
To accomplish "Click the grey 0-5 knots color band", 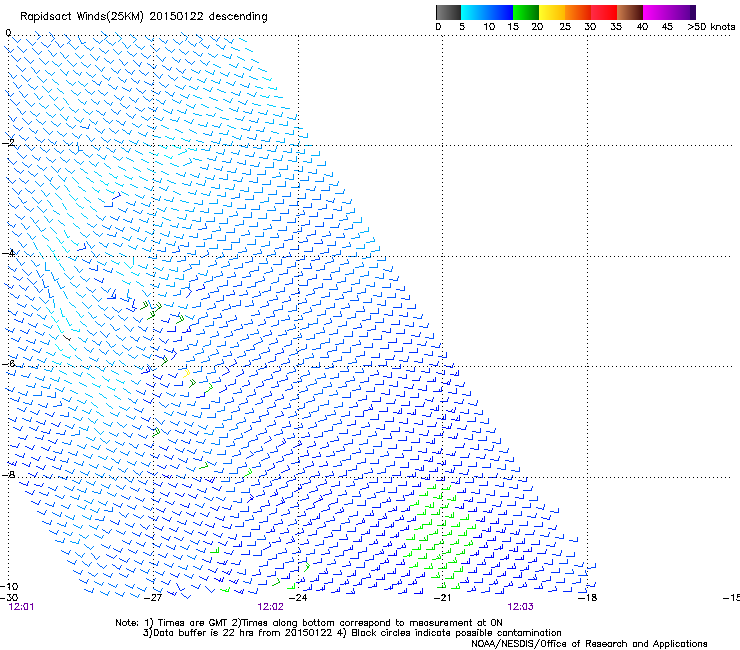I will pyautogui.click(x=448, y=12).
